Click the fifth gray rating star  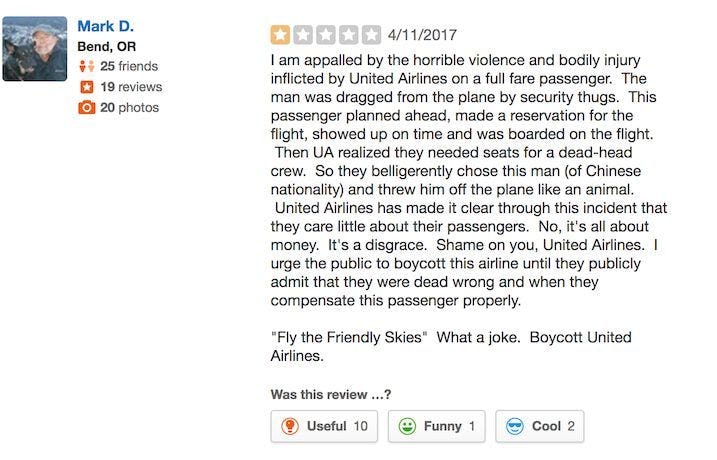[371, 35]
